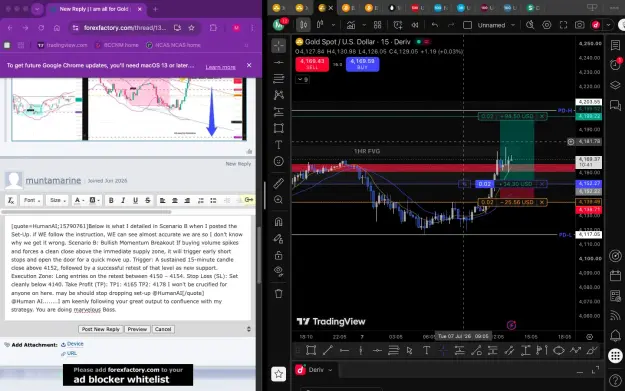Open the alerts bell icon in right sidebar

[615, 336]
